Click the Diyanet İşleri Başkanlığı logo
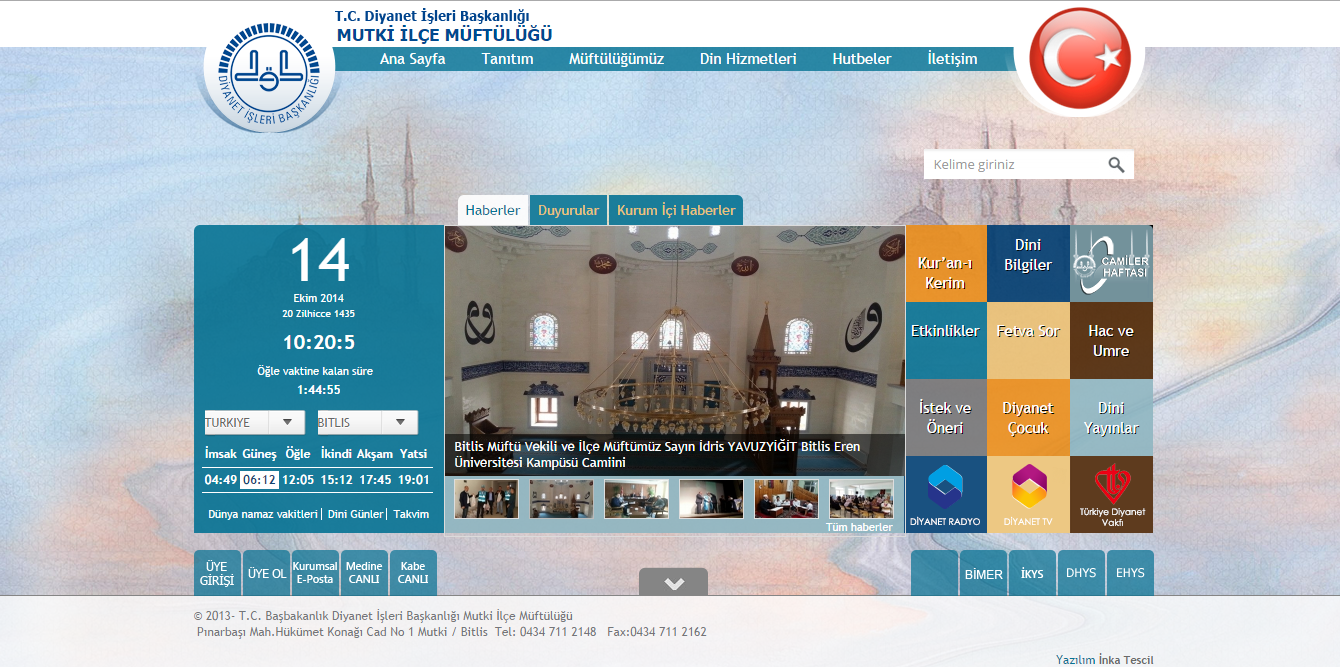The height and width of the screenshot is (667, 1340). [x=267, y=78]
